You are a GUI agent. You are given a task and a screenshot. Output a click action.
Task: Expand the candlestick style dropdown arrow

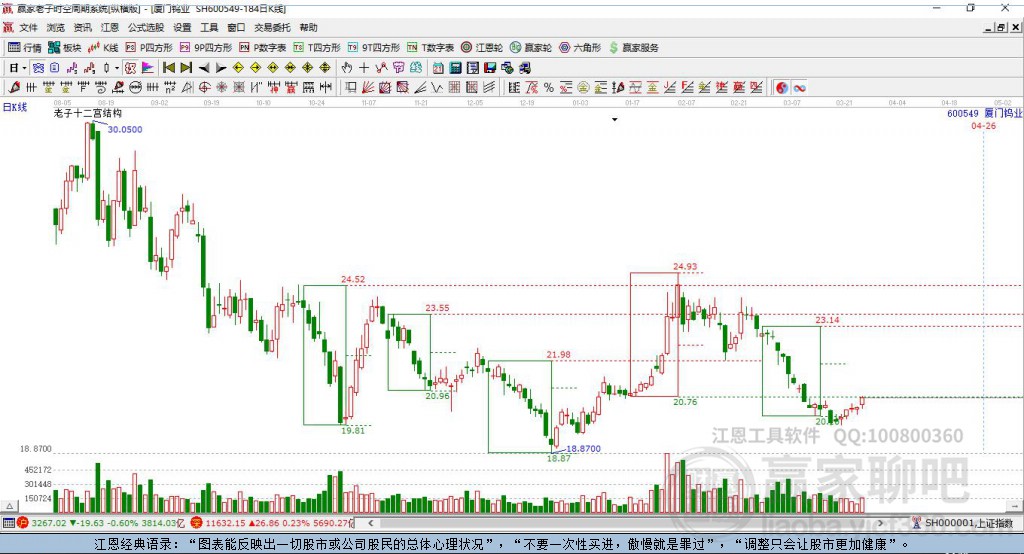[x=117, y=68]
